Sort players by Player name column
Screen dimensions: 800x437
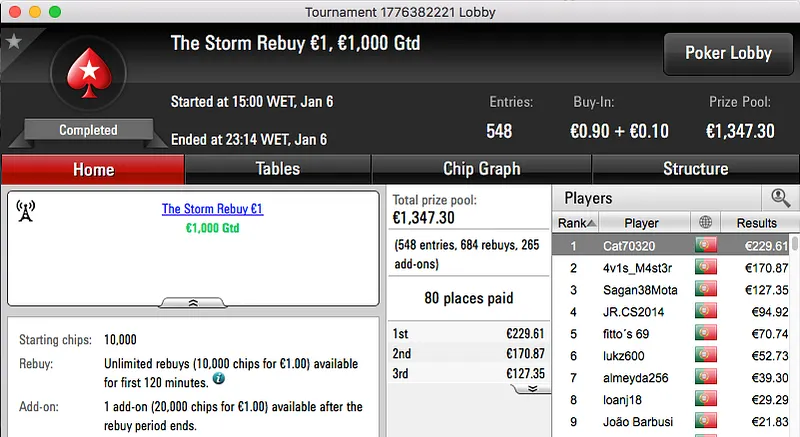coord(641,223)
